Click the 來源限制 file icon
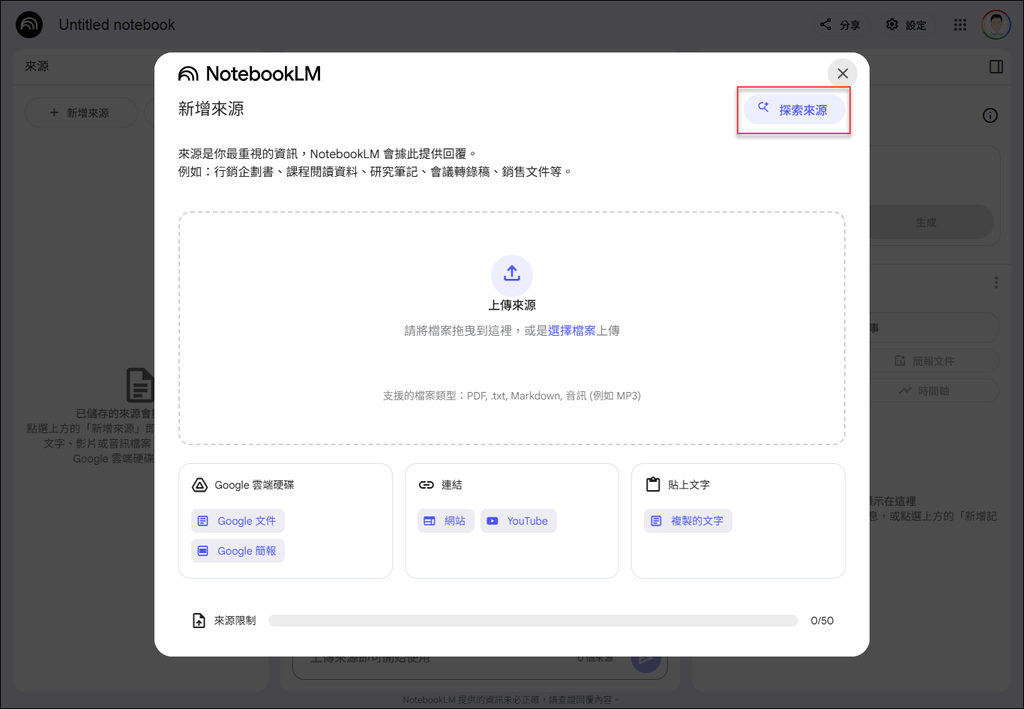 199,621
